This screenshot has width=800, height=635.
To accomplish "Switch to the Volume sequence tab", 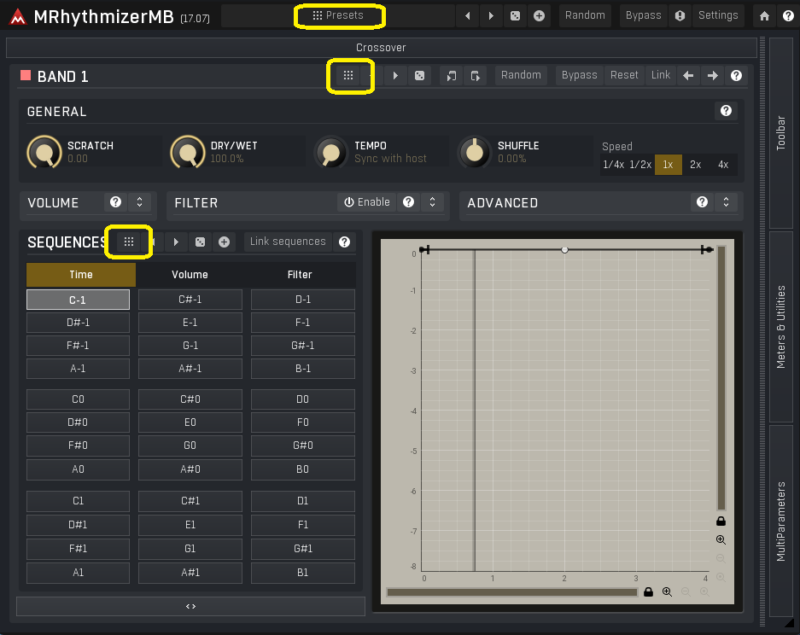I will [190, 274].
